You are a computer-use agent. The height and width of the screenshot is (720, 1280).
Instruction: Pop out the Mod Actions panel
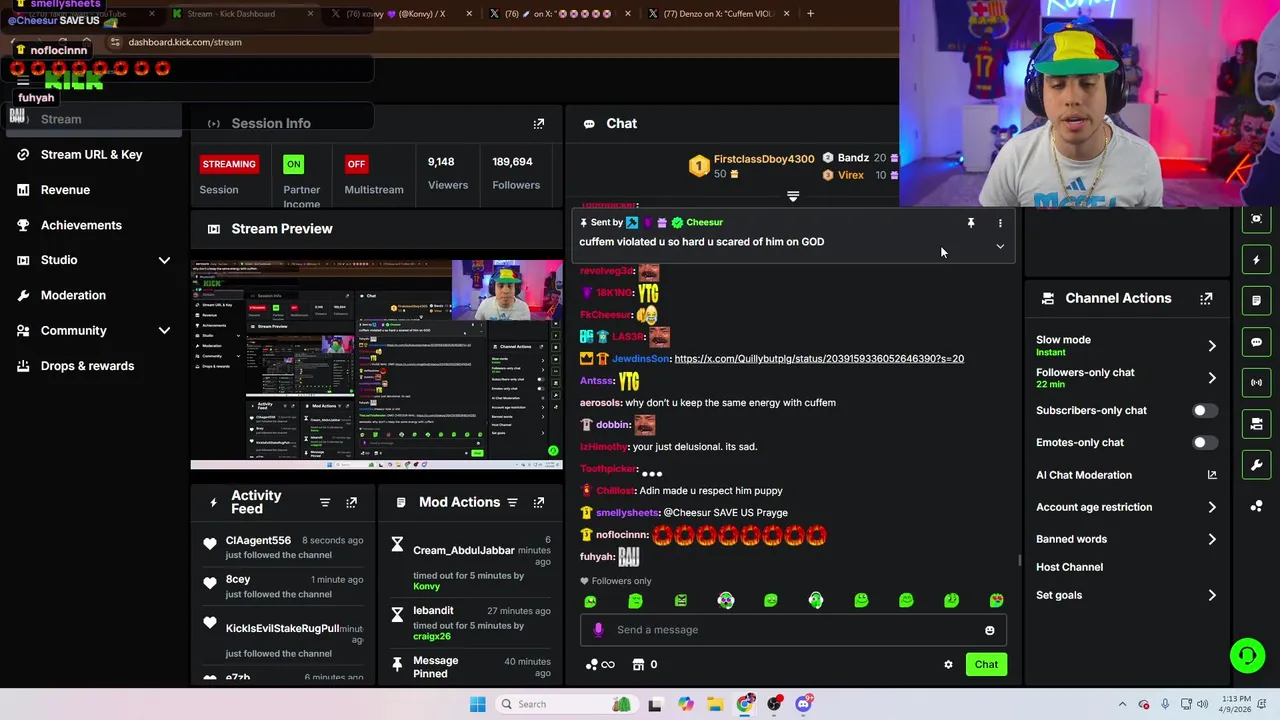[539, 502]
